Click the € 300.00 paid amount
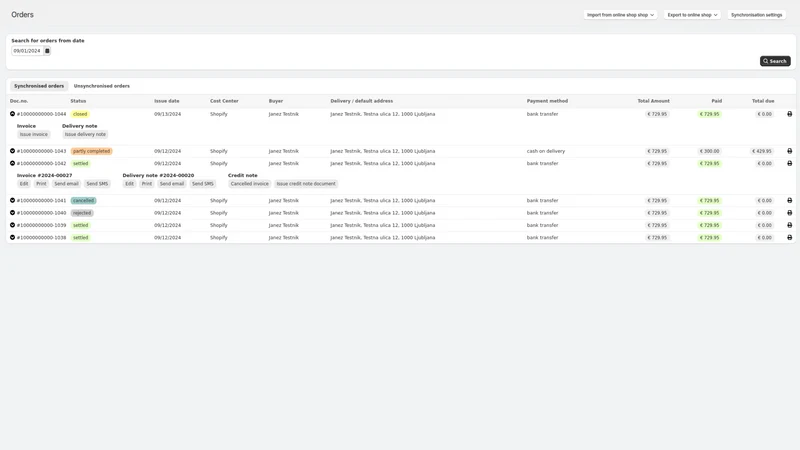The width and height of the screenshot is (800, 450). point(709,151)
